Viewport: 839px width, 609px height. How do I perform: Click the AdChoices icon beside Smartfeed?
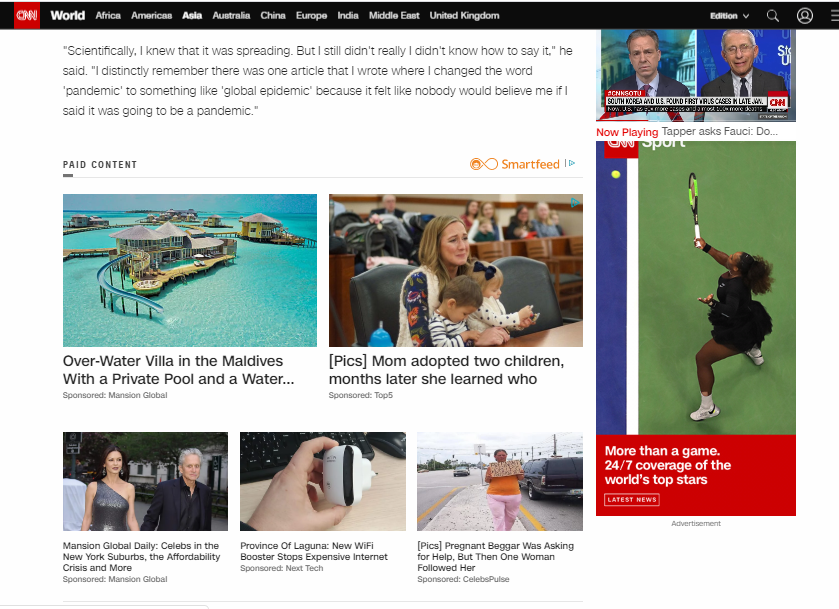[570, 163]
